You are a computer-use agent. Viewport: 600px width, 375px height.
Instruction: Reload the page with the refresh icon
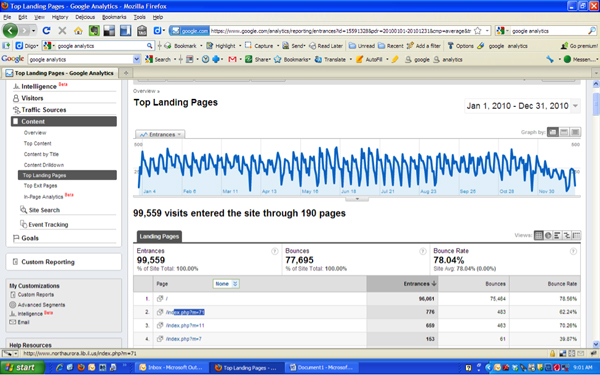tap(47, 31)
